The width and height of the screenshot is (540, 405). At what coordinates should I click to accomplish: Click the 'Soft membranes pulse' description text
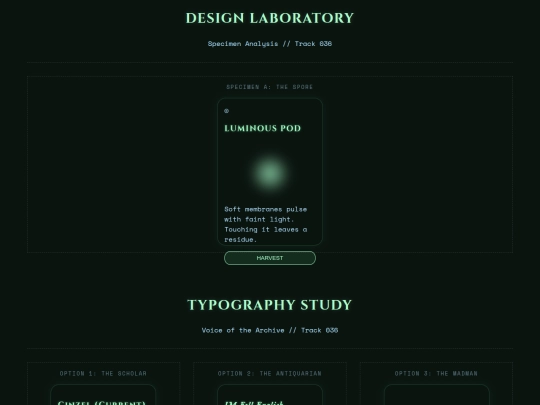click(266, 224)
